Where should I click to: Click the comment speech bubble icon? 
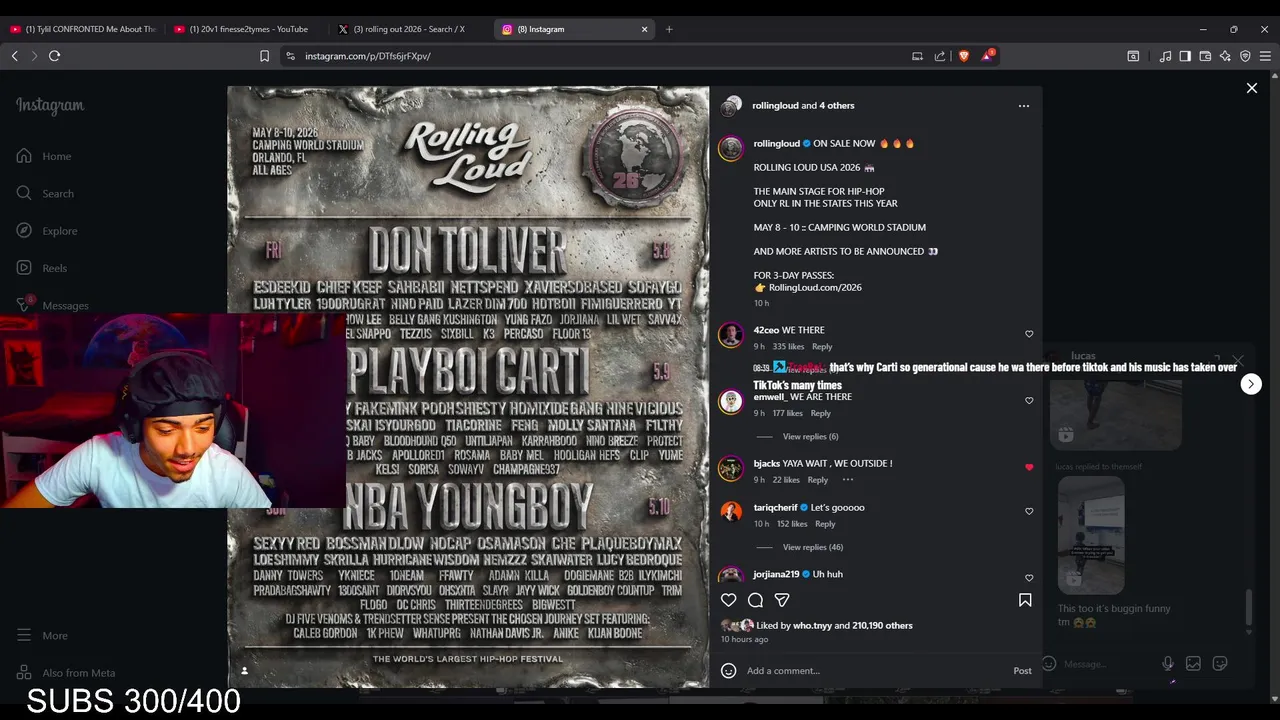tap(755, 600)
